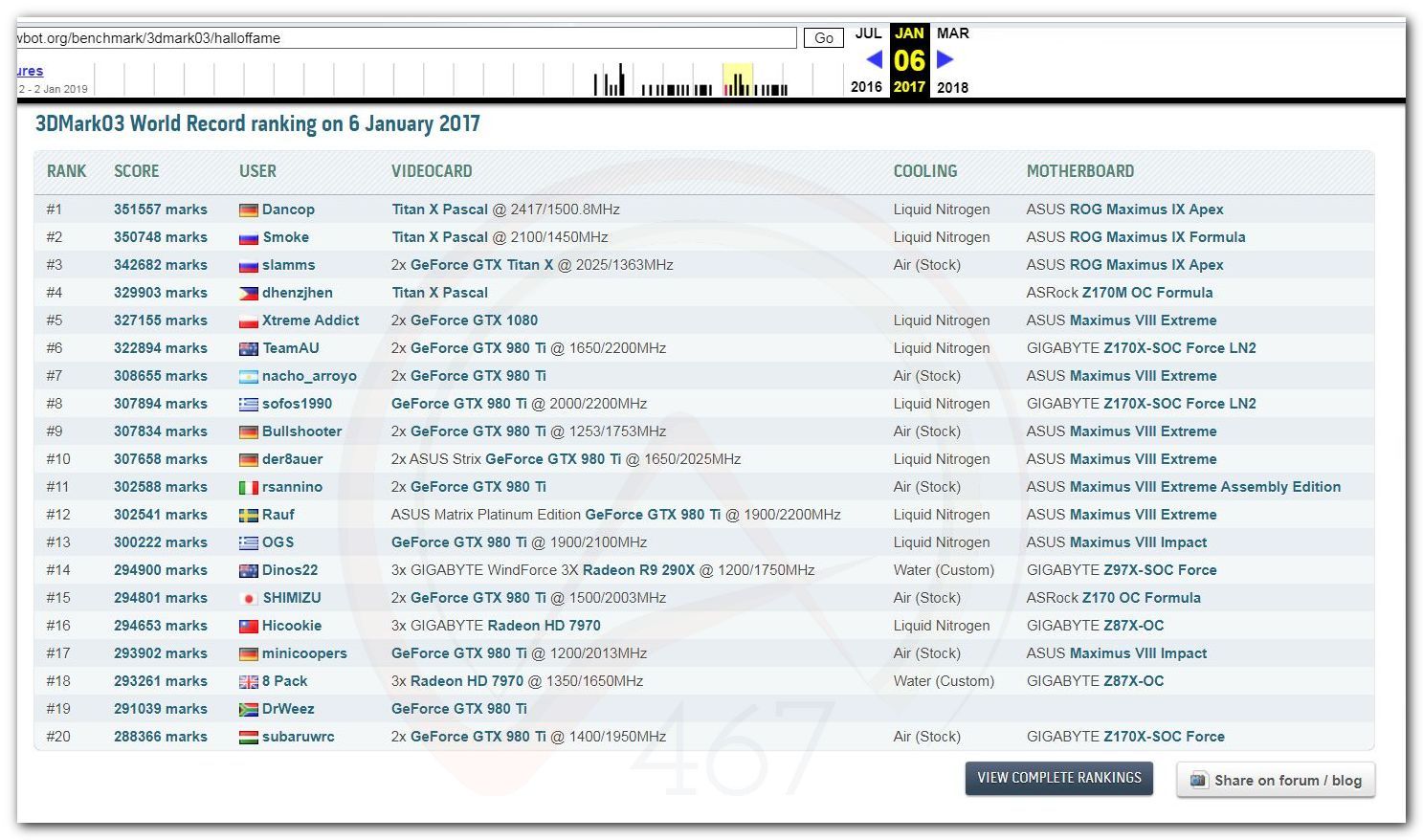Open Maximus VIII Extreme Assembly Edition link

click(x=1206, y=487)
